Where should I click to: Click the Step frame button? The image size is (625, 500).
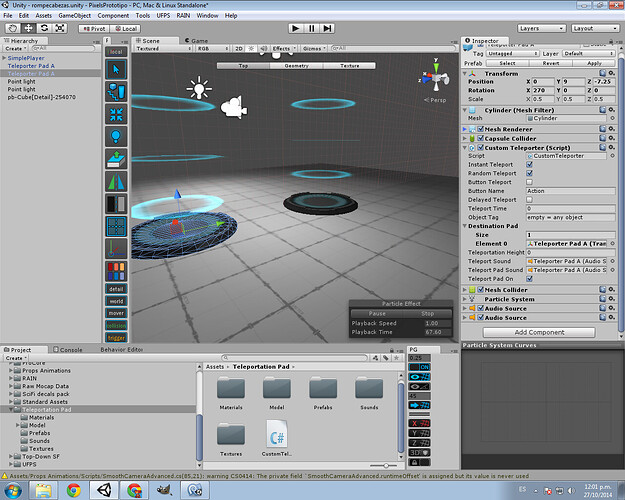(x=327, y=28)
